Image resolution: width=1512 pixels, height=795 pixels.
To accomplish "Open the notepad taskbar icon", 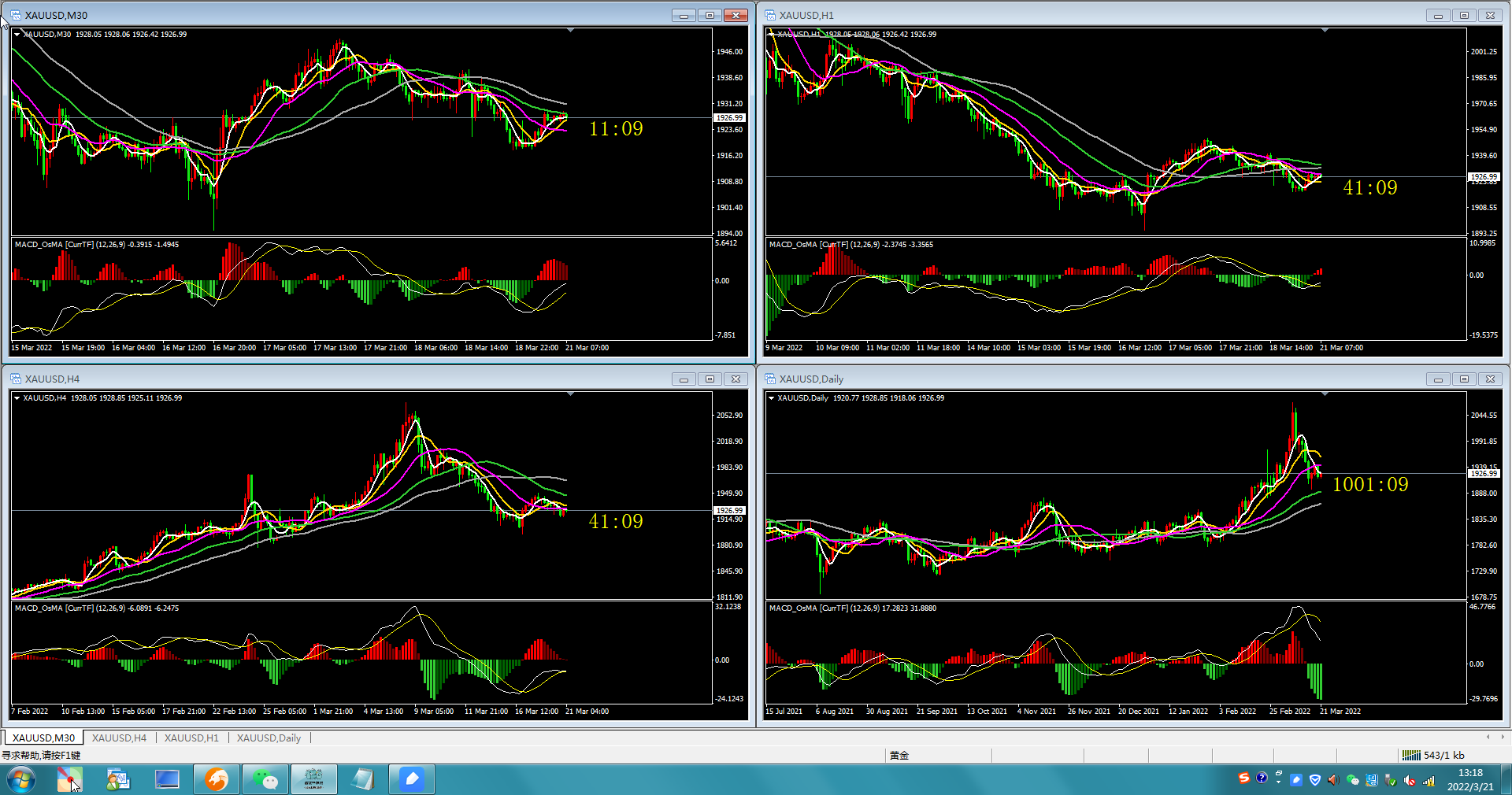I will coord(363,780).
